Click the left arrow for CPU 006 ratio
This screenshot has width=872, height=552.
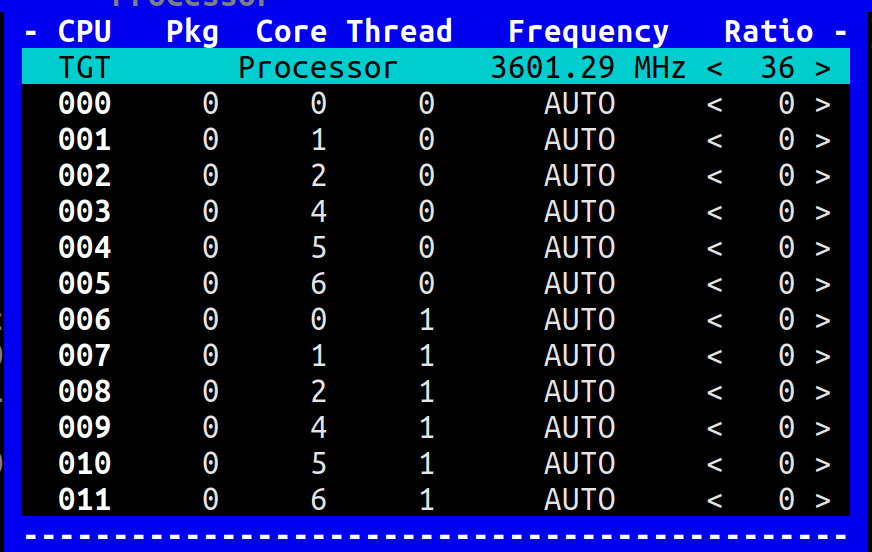715,321
